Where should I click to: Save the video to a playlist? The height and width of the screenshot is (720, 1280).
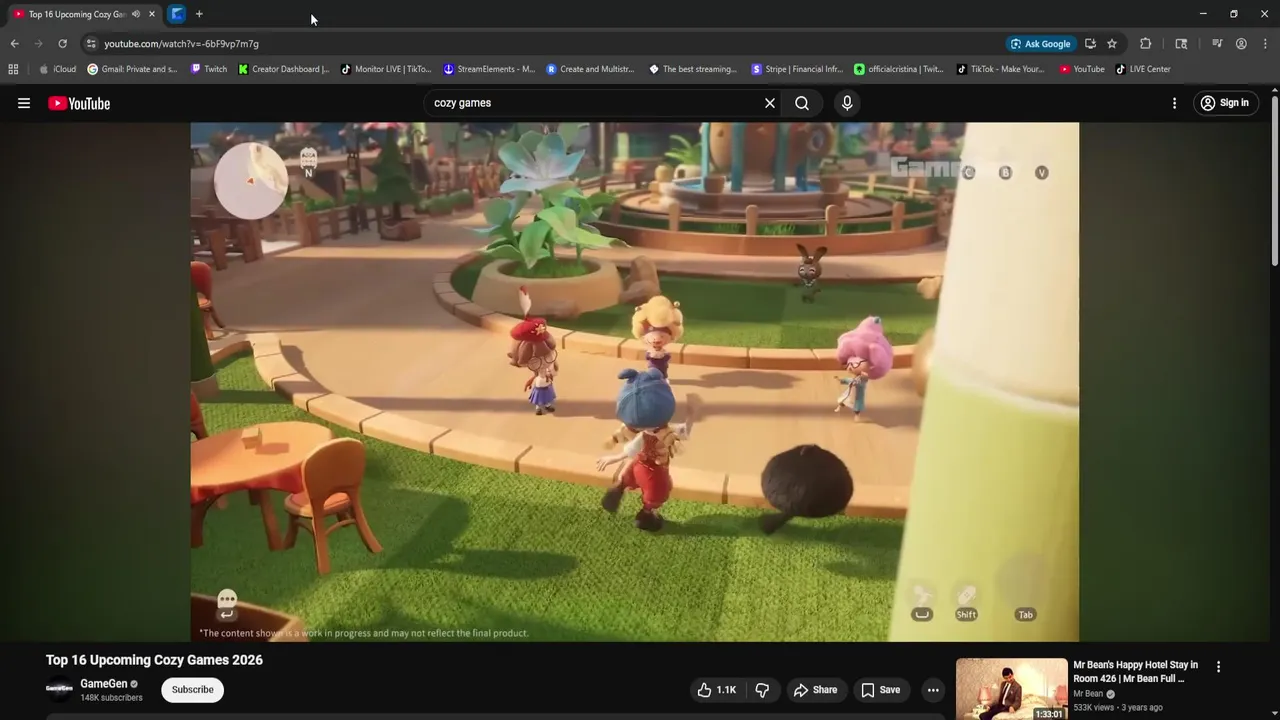point(881,690)
